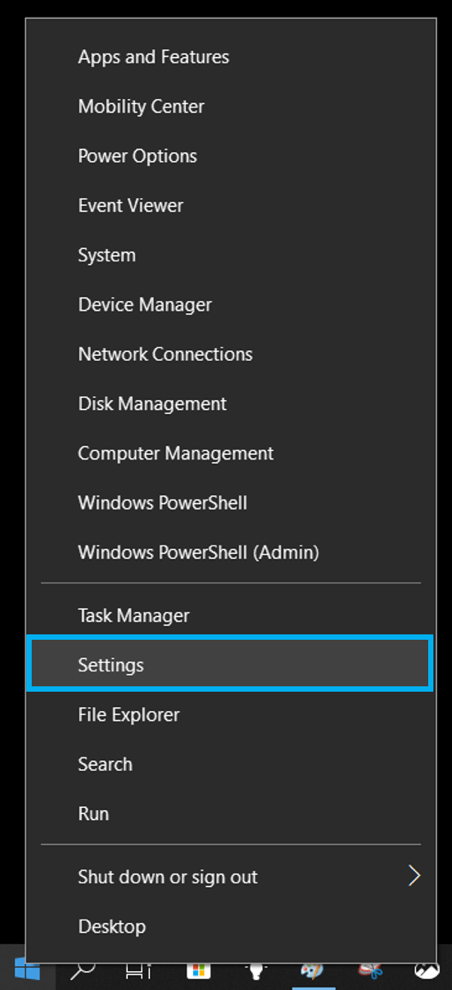
Task: Open the lightbulb Tips taskbar icon
Action: click(256, 973)
